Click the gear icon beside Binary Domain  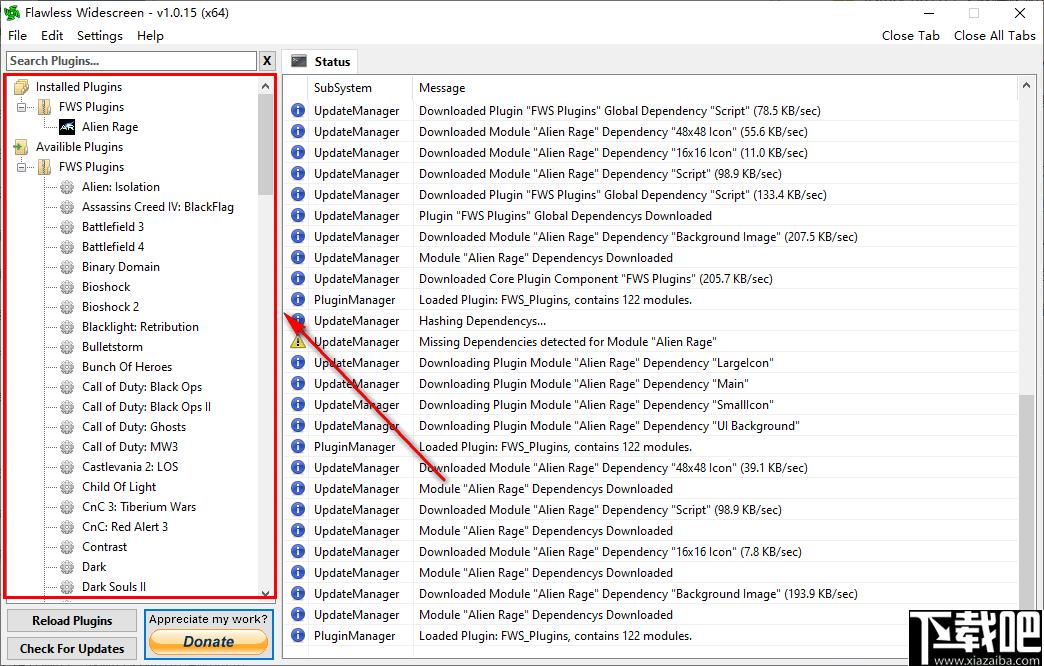[67, 267]
